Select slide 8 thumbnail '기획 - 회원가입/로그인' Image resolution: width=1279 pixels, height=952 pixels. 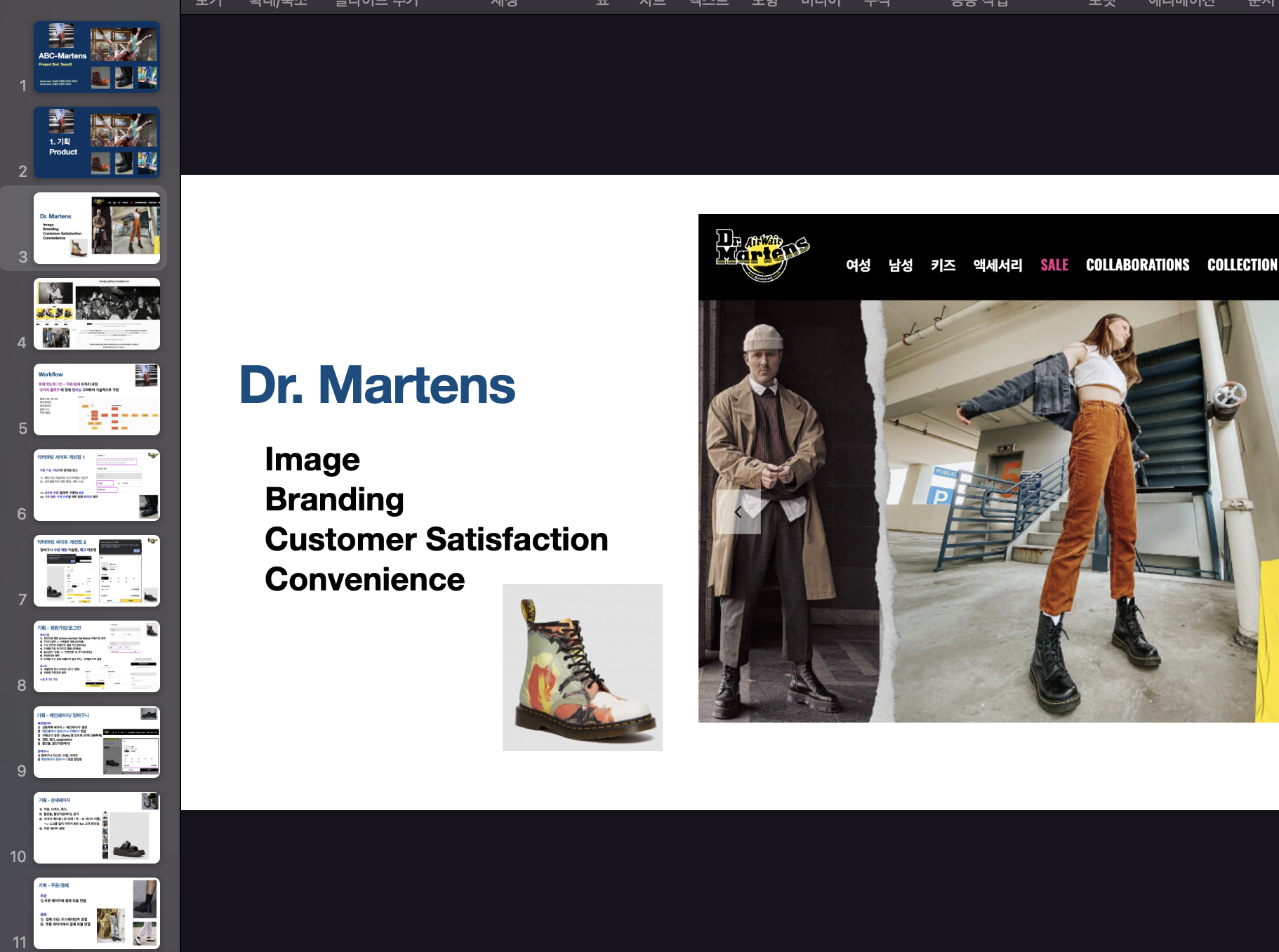97,656
